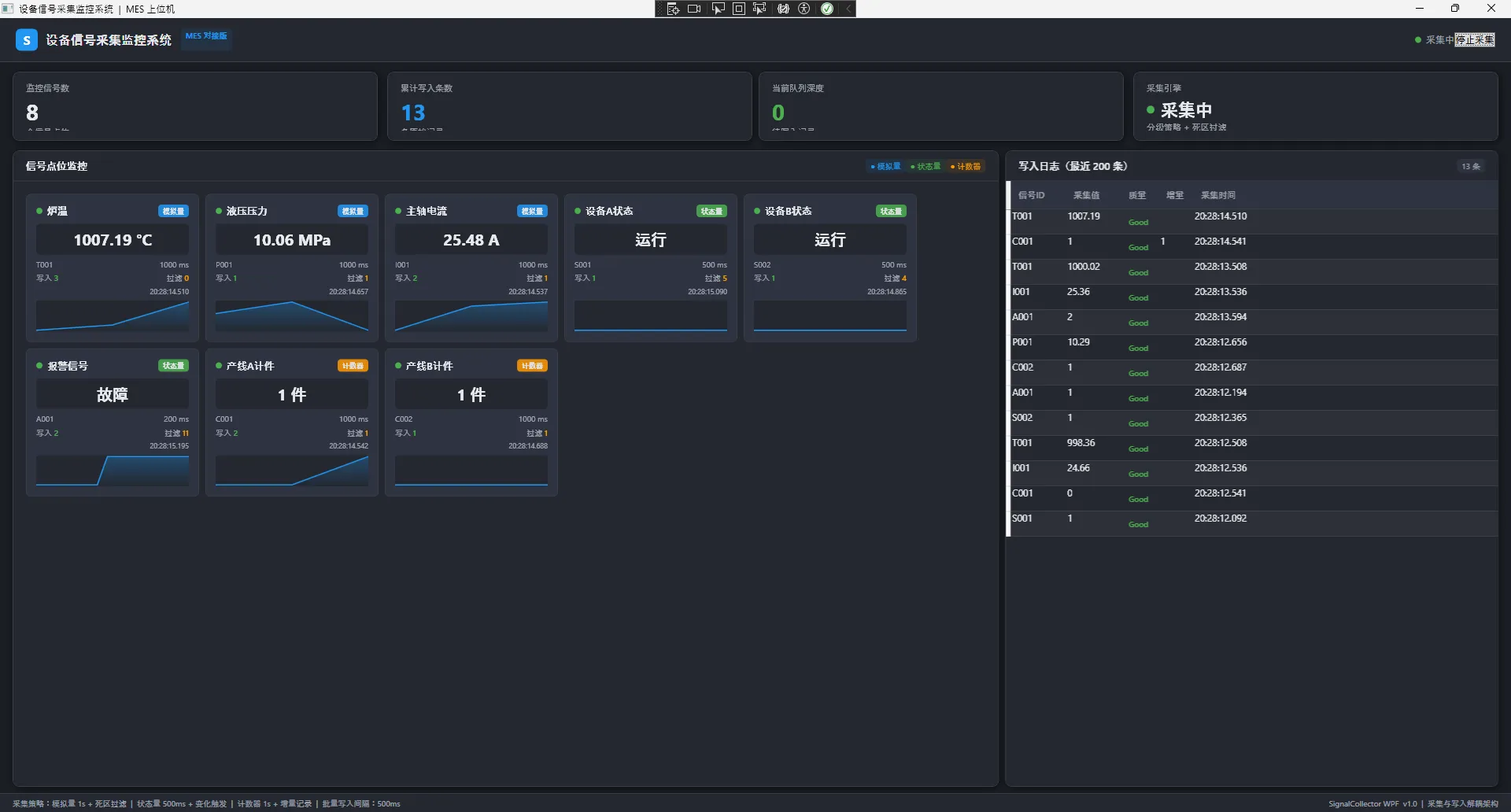Screen dimensions: 1511x812
Task: Click the 采集引擎 status card
Action: tap(1315, 107)
